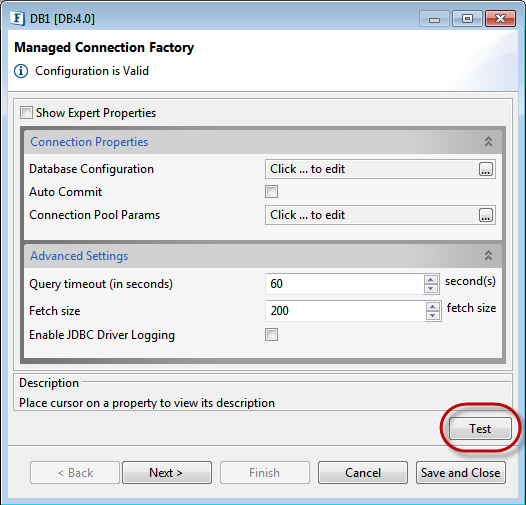Screen dimensions: 526x505
Task: Click the Query timeout value field
Action: click(344, 284)
